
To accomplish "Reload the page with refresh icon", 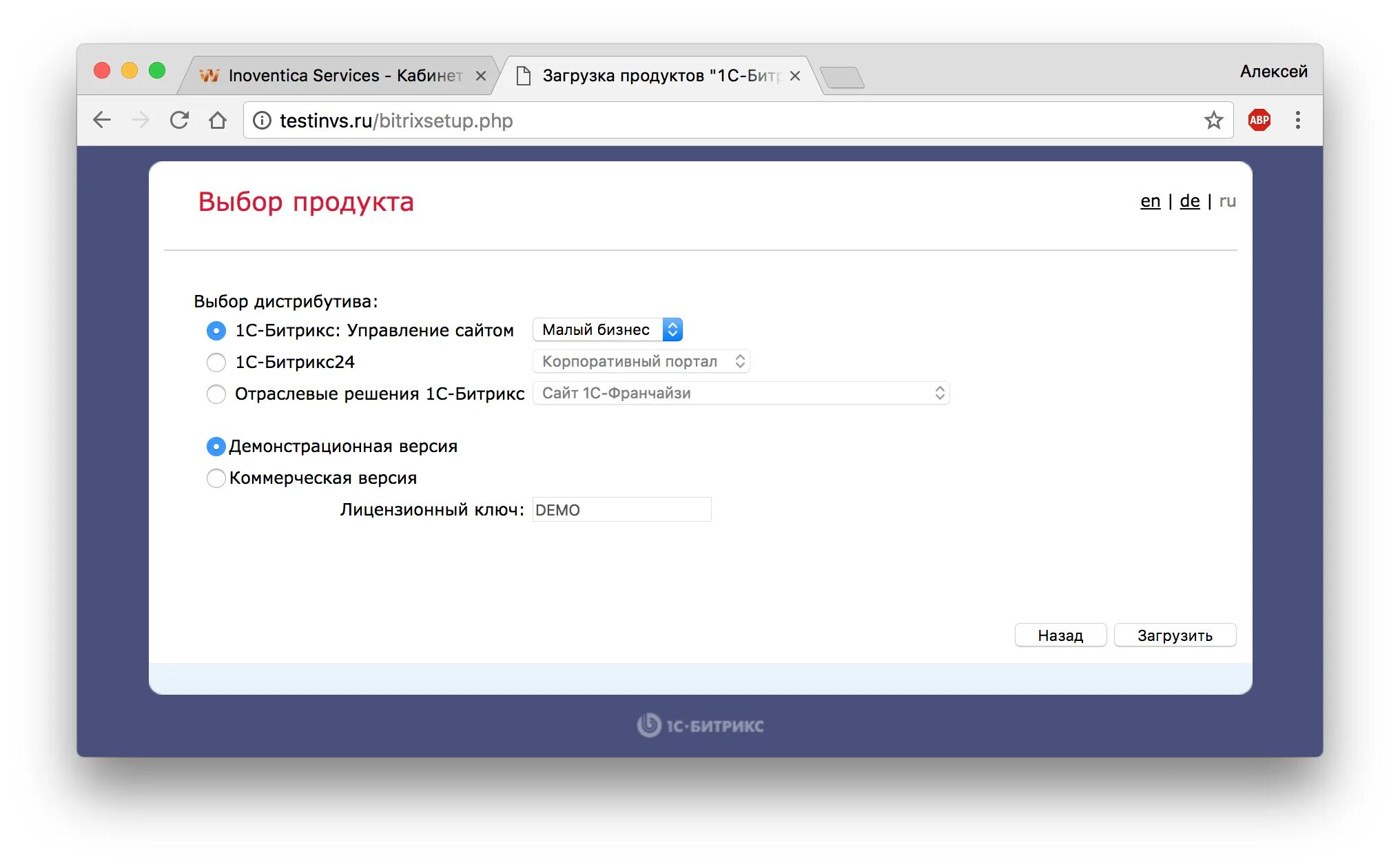I will point(179,120).
